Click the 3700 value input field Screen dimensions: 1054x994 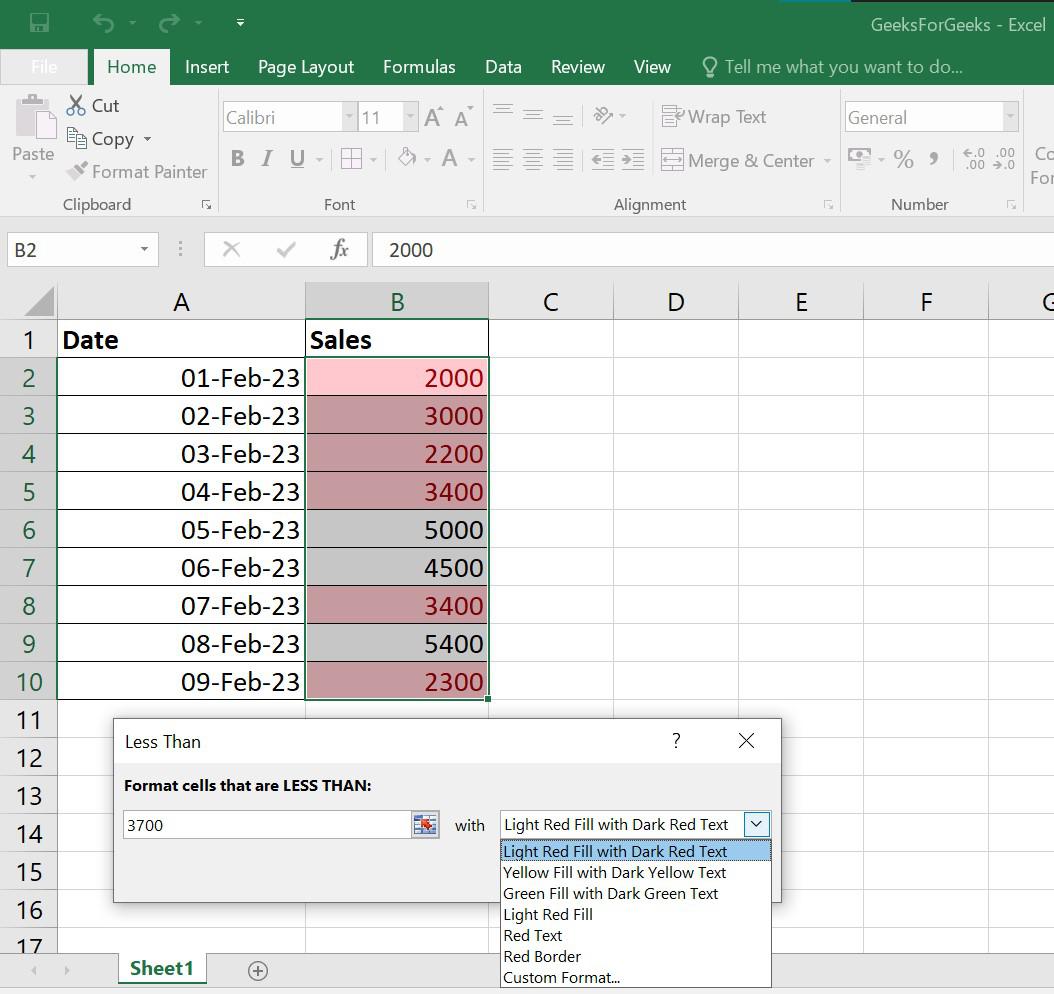265,825
